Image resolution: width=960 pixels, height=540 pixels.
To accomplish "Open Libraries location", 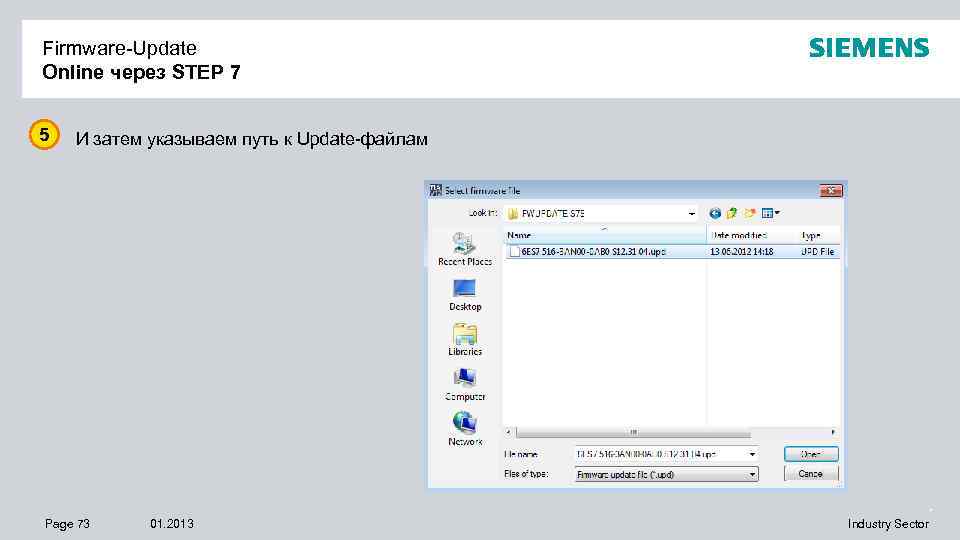I will tap(465, 340).
